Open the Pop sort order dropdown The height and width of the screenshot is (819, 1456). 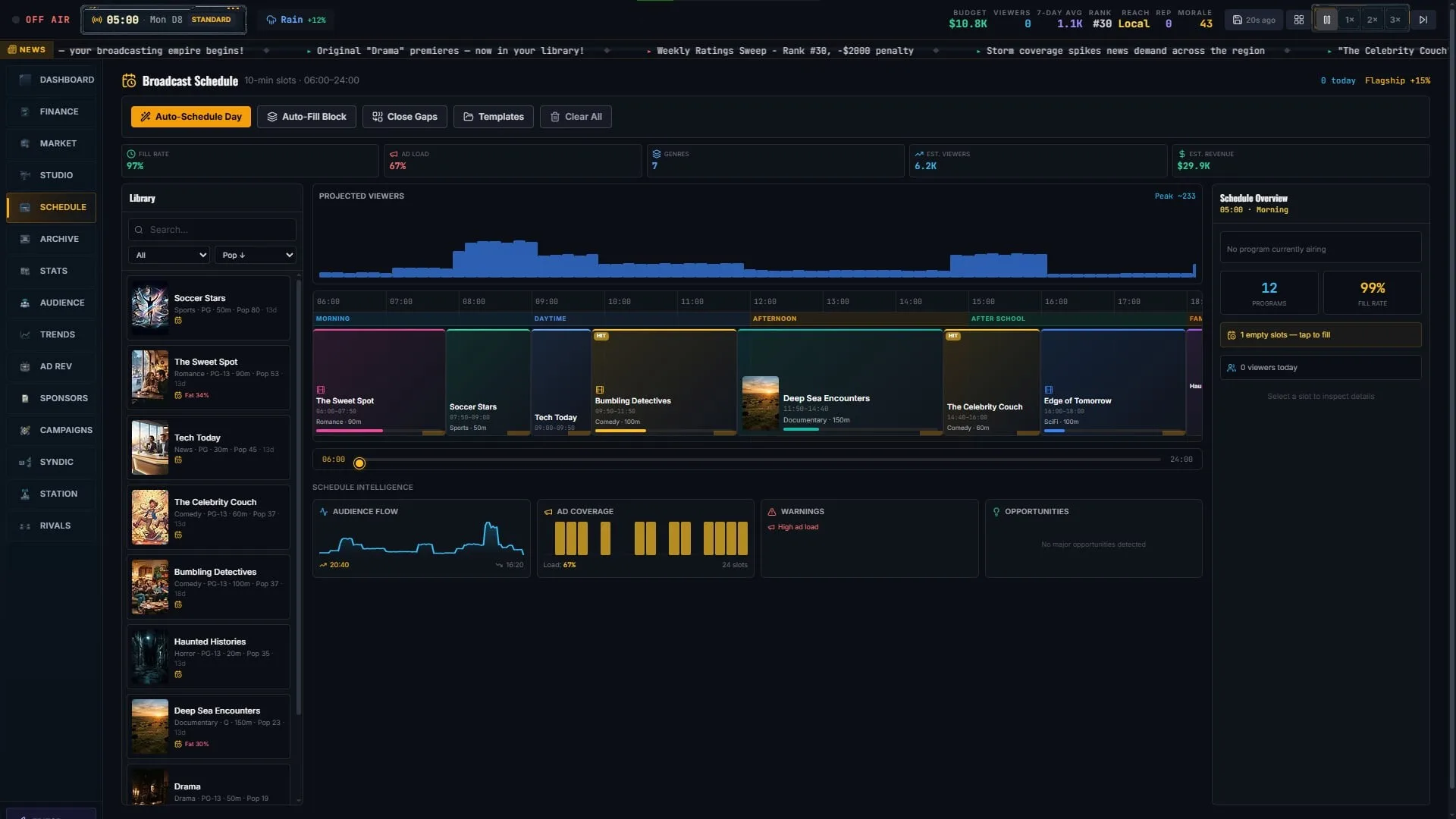[x=255, y=255]
